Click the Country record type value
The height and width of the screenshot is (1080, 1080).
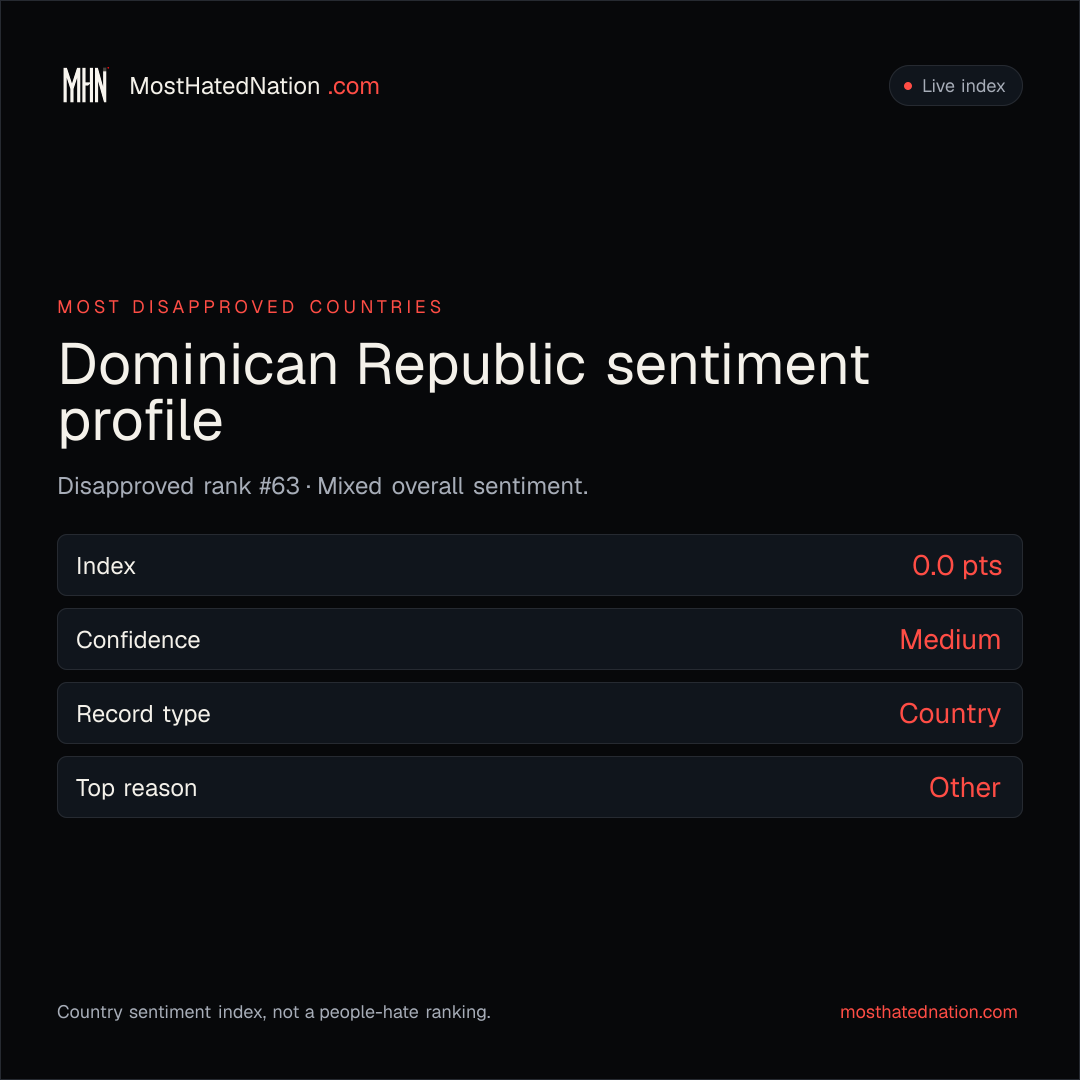950,714
